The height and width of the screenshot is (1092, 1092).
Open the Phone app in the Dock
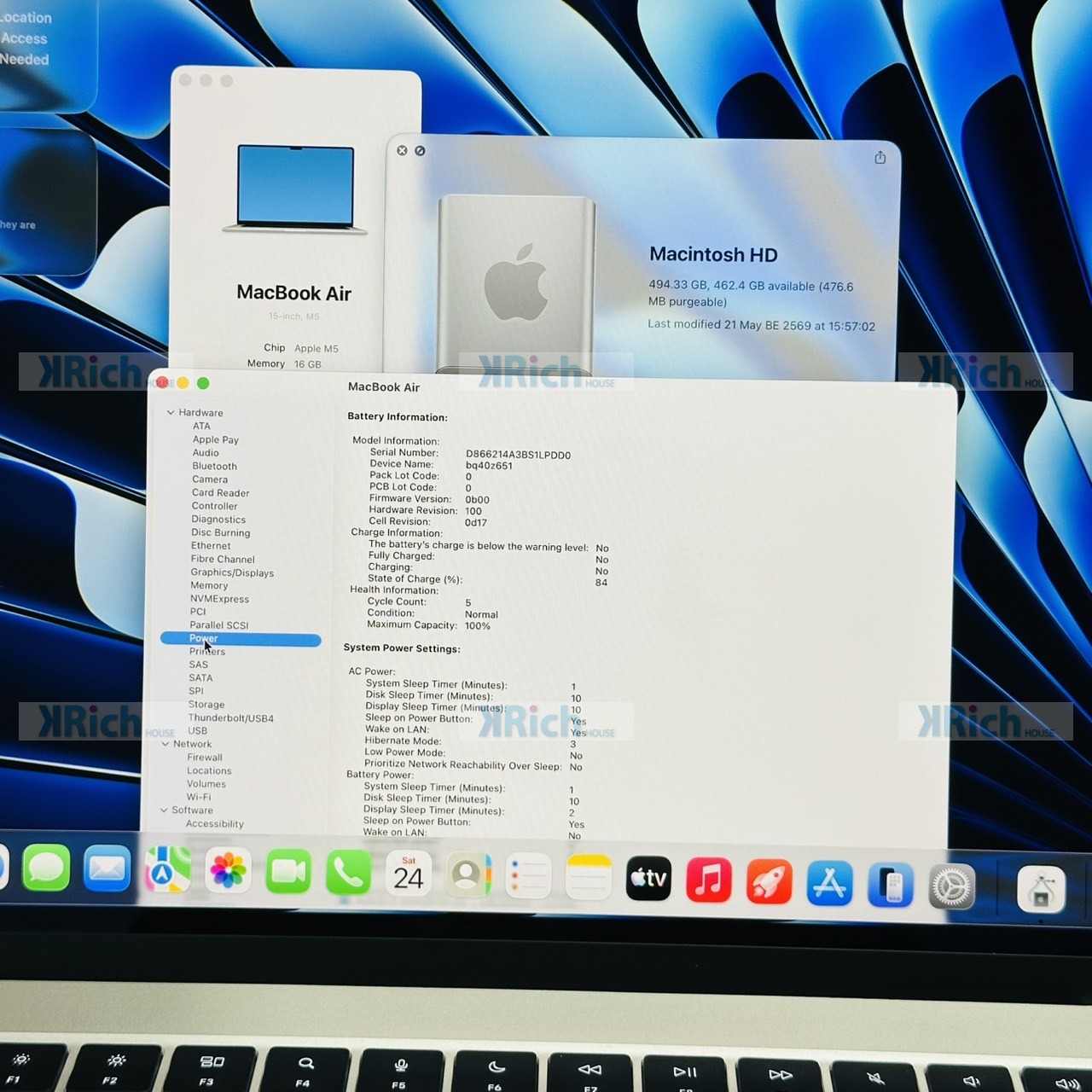[348, 873]
